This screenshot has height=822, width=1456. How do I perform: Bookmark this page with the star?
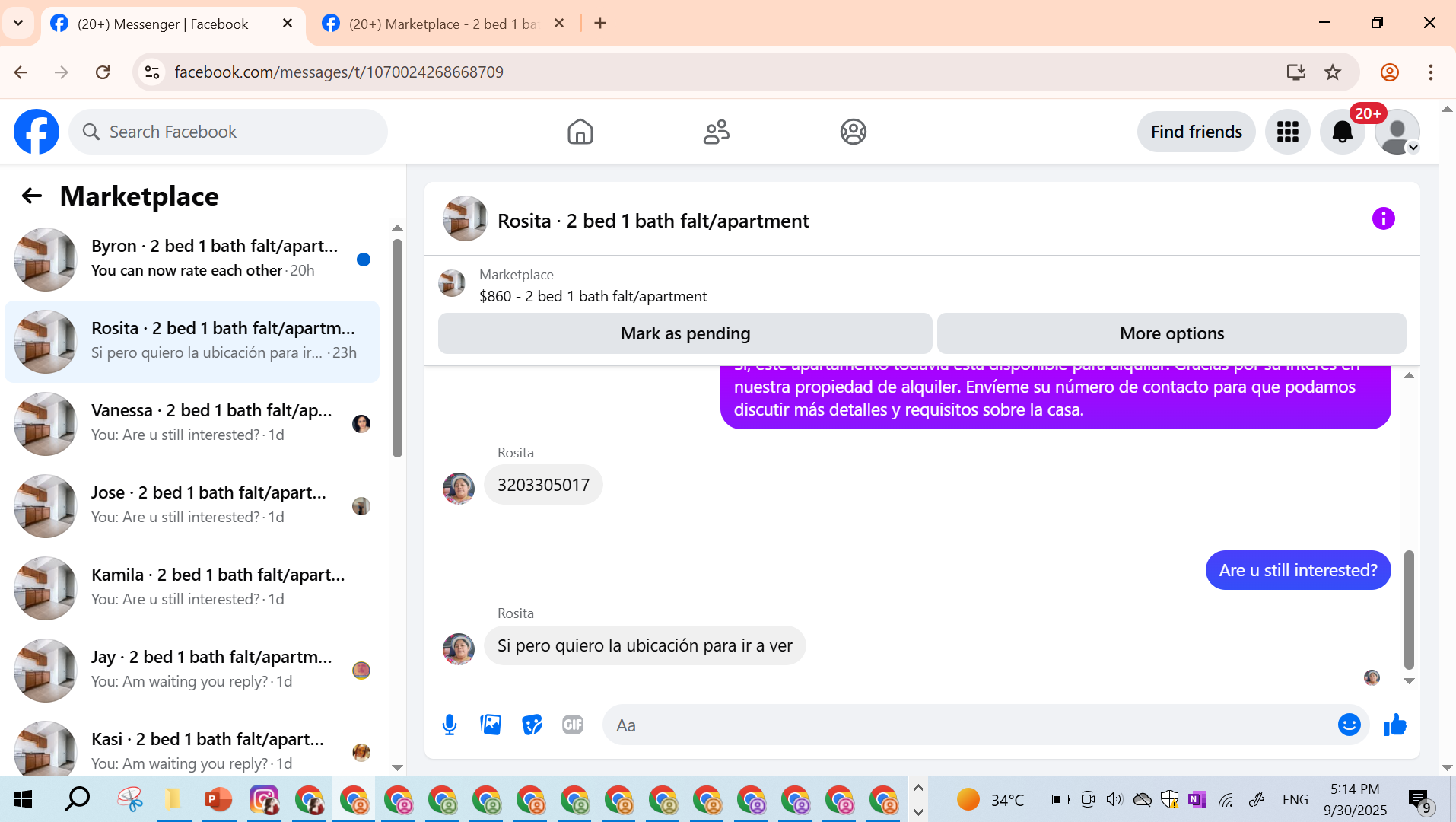[1333, 72]
